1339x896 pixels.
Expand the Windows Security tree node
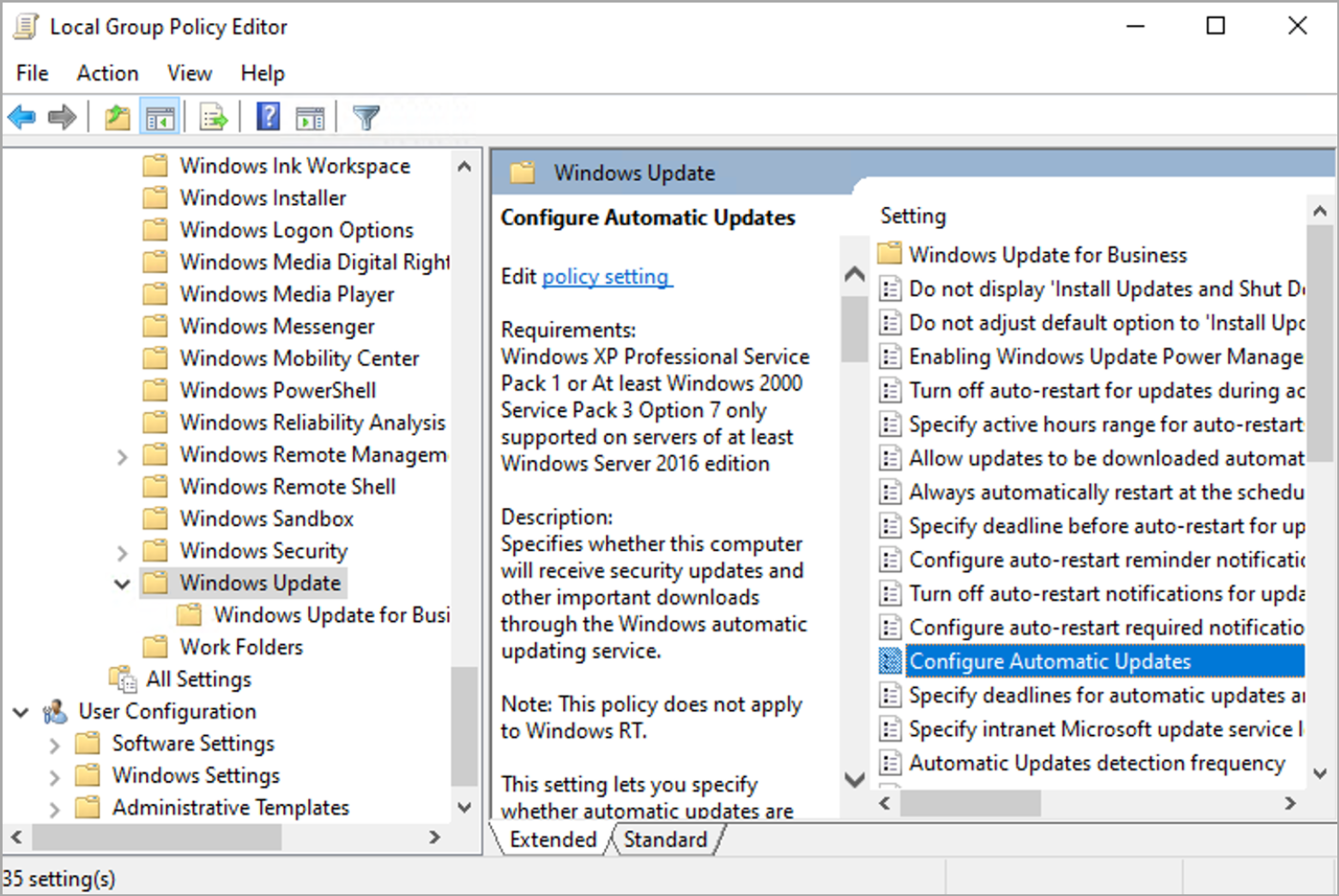point(122,552)
